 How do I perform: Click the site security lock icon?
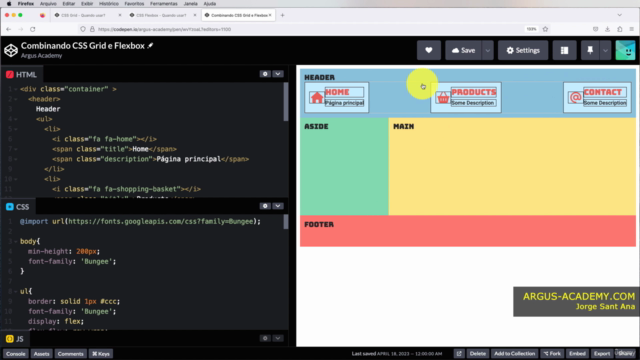92,29
